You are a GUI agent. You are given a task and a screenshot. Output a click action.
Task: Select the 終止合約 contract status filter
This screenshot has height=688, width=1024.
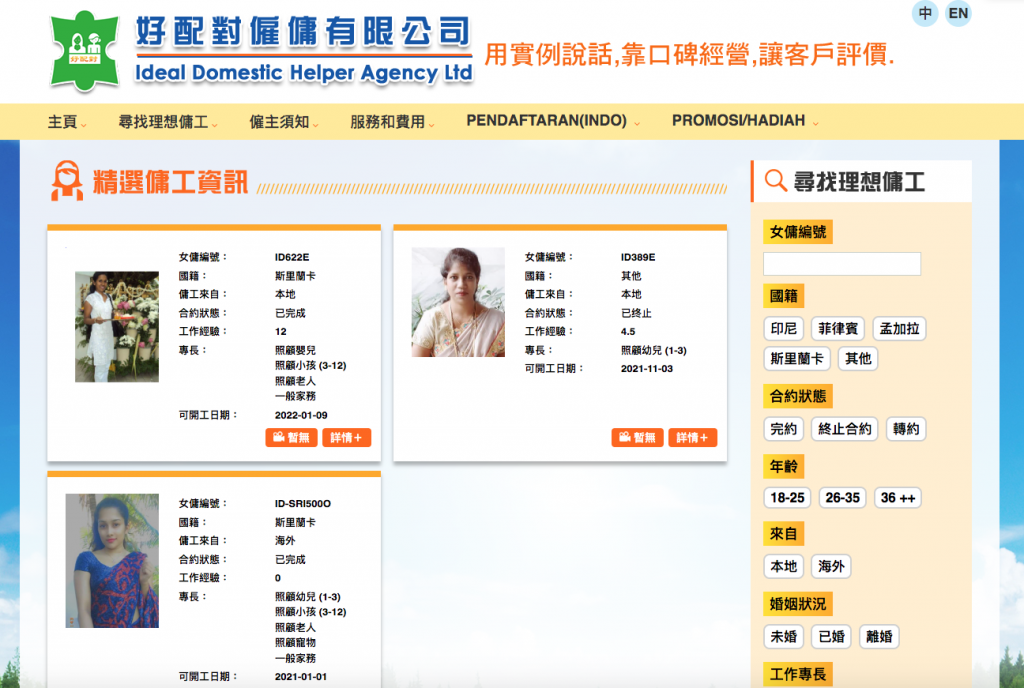pos(843,429)
